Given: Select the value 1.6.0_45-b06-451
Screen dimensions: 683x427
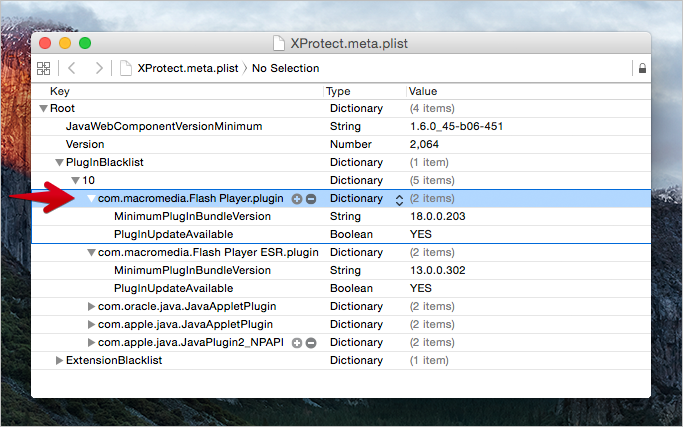Looking at the screenshot, I should [456, 126].
